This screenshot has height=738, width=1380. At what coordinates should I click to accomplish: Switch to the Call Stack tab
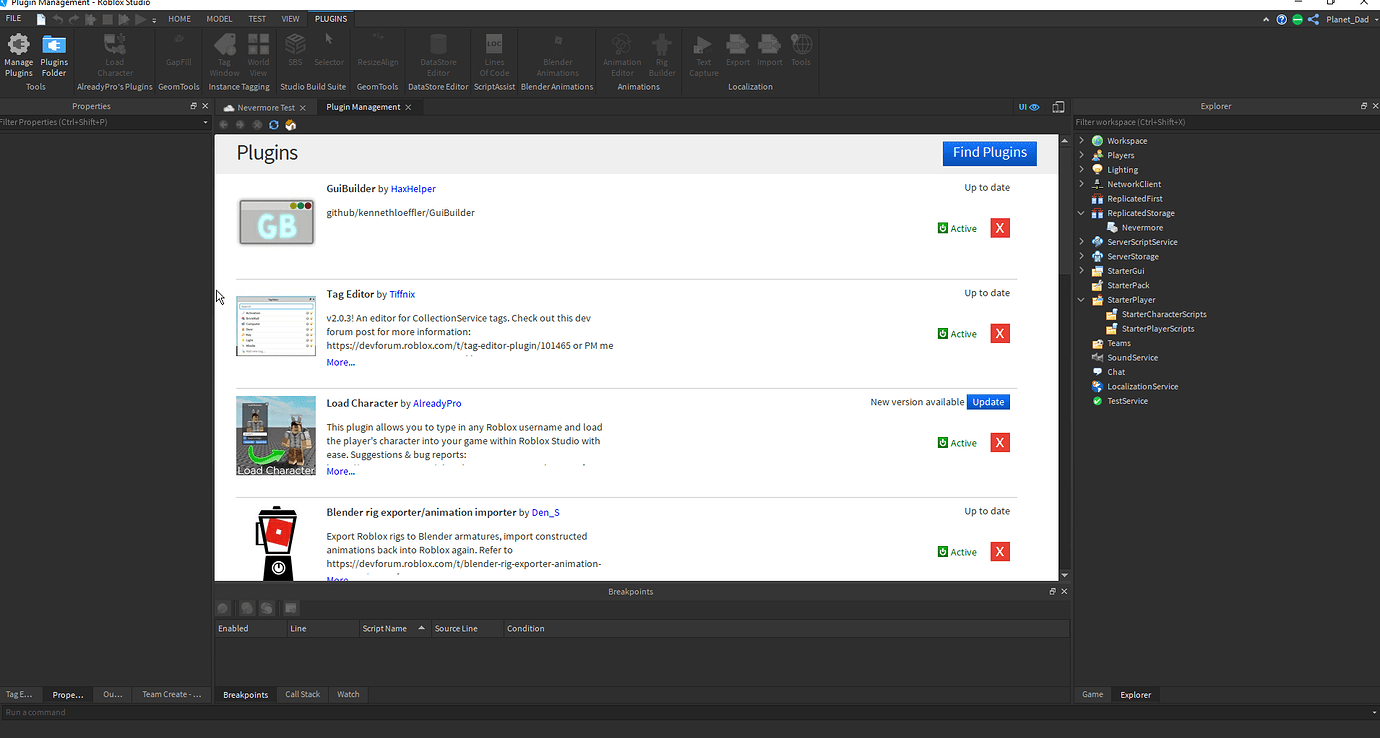point(303,694)
